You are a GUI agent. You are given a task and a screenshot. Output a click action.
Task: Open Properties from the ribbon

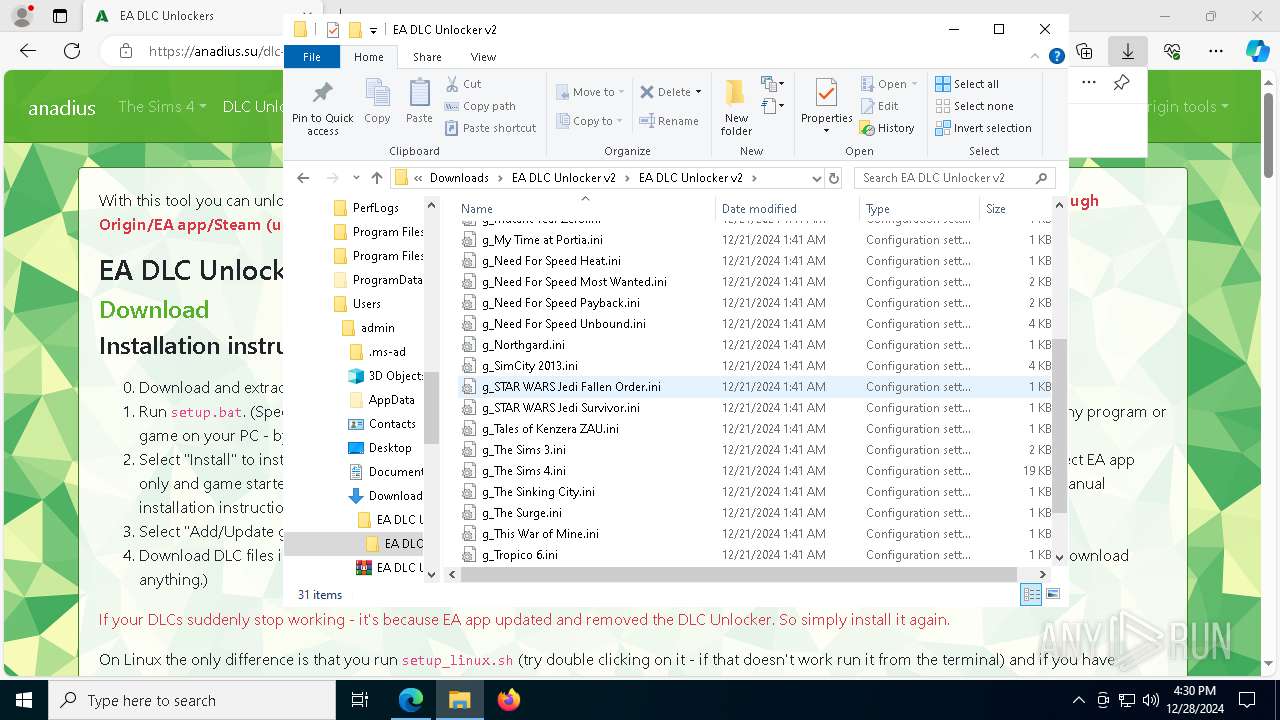pyautogui.click(x=826, y=107)
